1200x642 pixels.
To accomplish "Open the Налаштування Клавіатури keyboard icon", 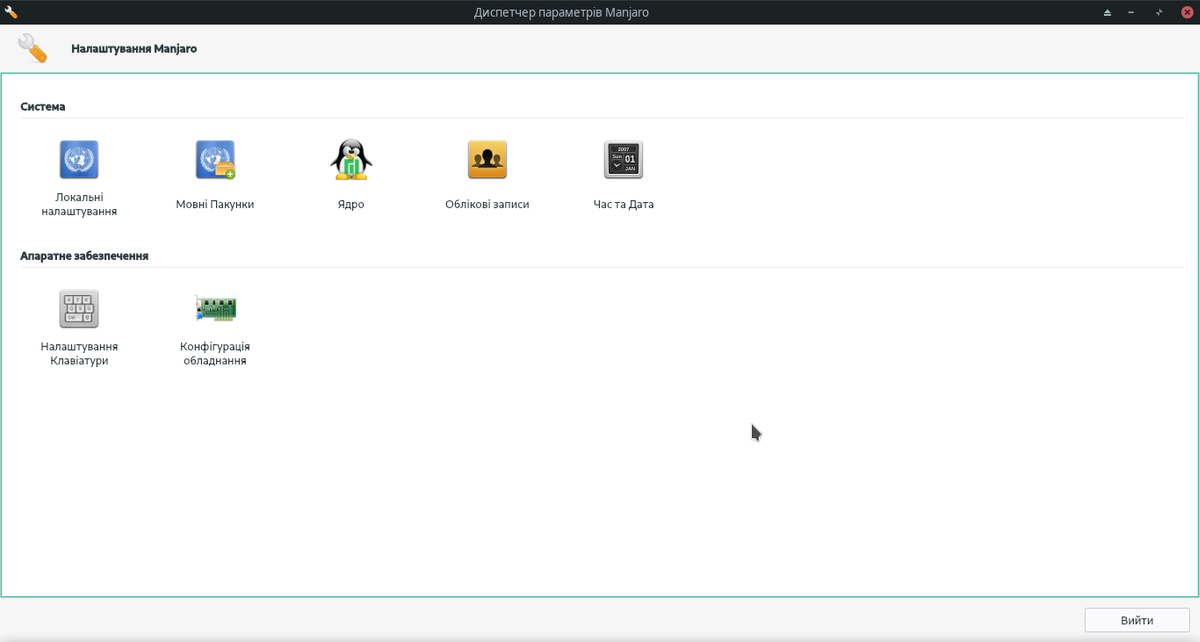I will pyautogui.click(x=79, y=309).
